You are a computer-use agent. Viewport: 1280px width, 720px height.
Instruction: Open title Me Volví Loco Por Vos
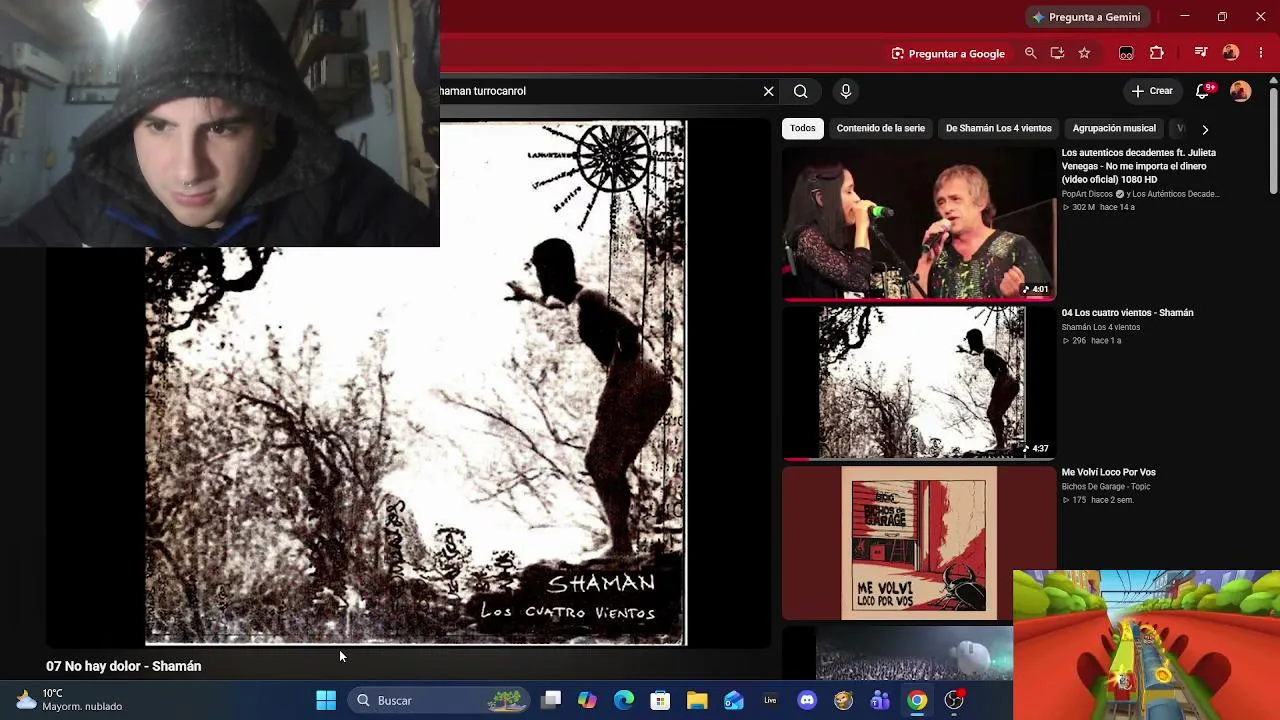pyautogui.click(x=1108, y=472)
